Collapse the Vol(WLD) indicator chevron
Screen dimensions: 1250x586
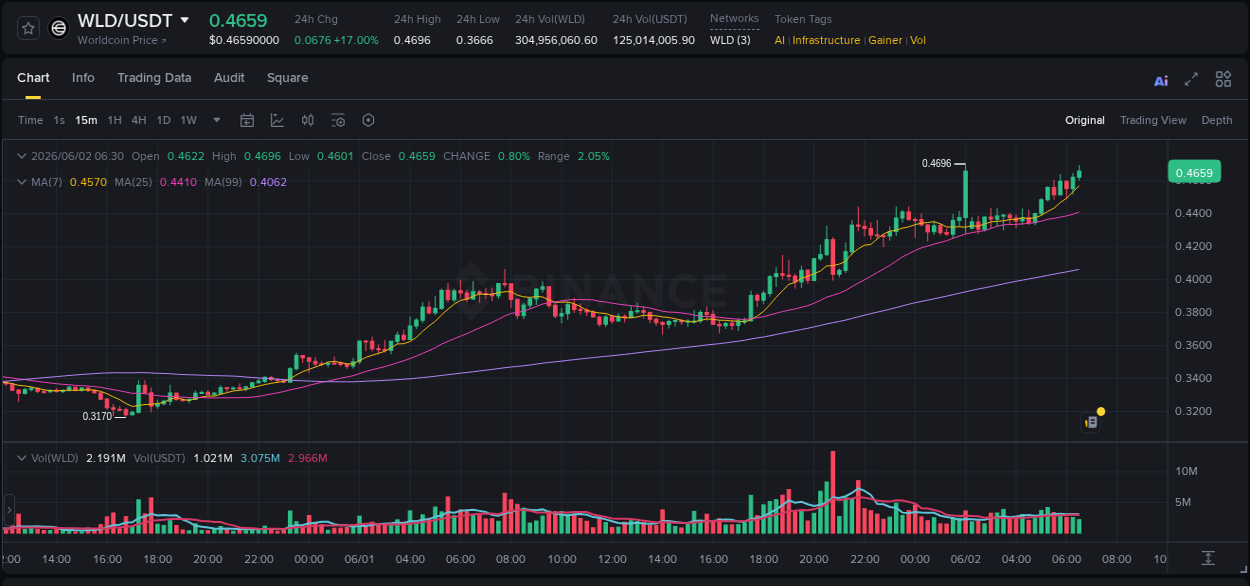point(22,458)
